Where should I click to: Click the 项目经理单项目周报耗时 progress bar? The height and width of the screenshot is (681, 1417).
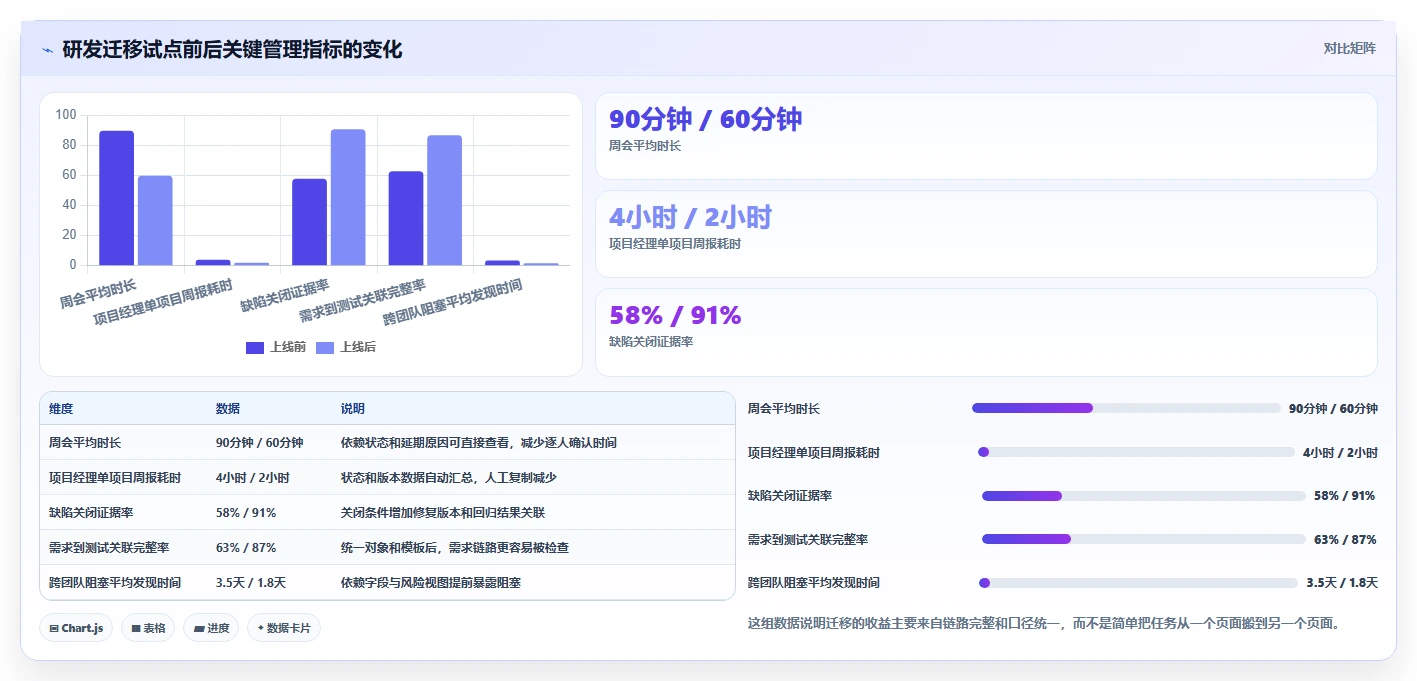(x=1136, y=452)
